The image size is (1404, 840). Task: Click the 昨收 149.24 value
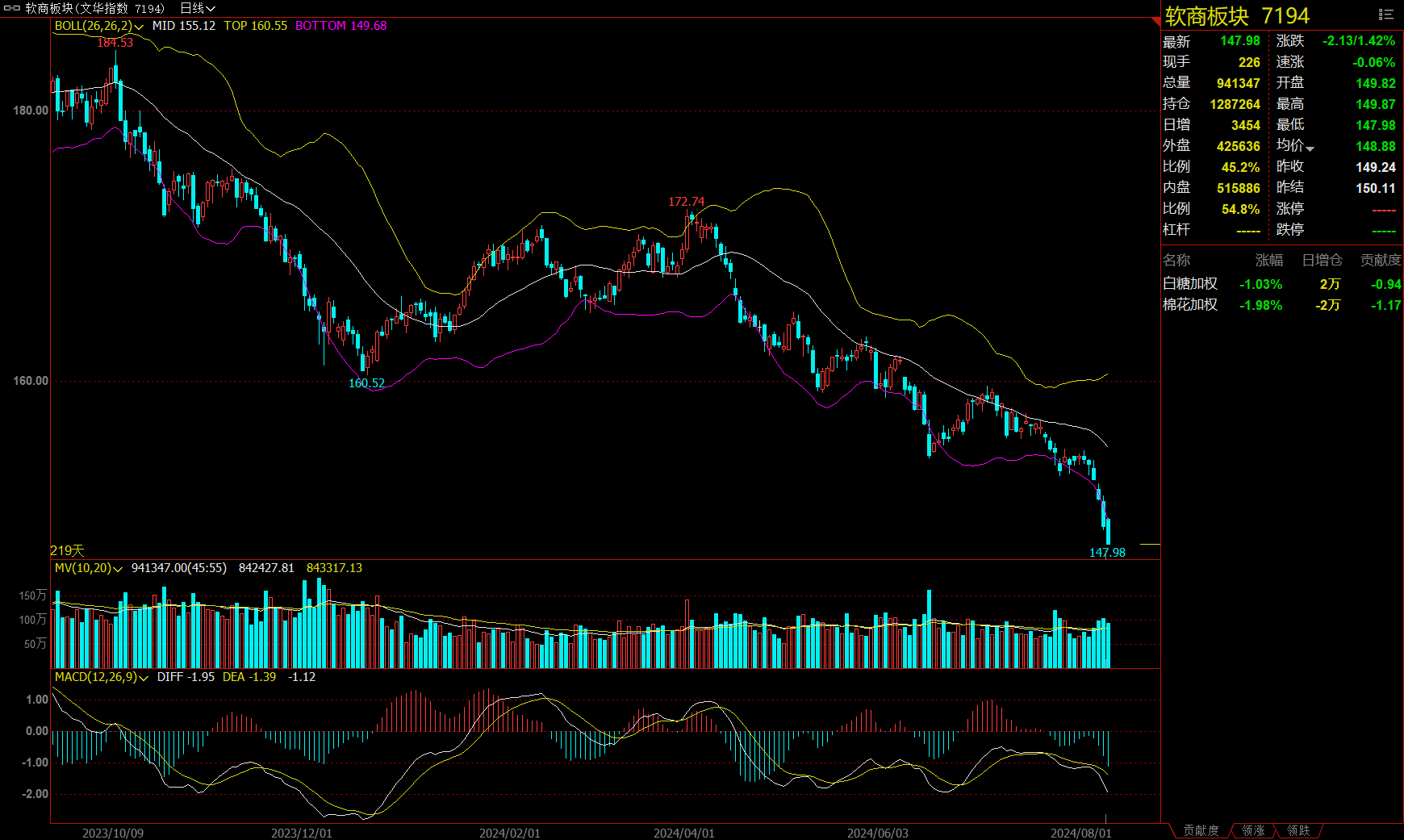click(x=1376, y=167)
